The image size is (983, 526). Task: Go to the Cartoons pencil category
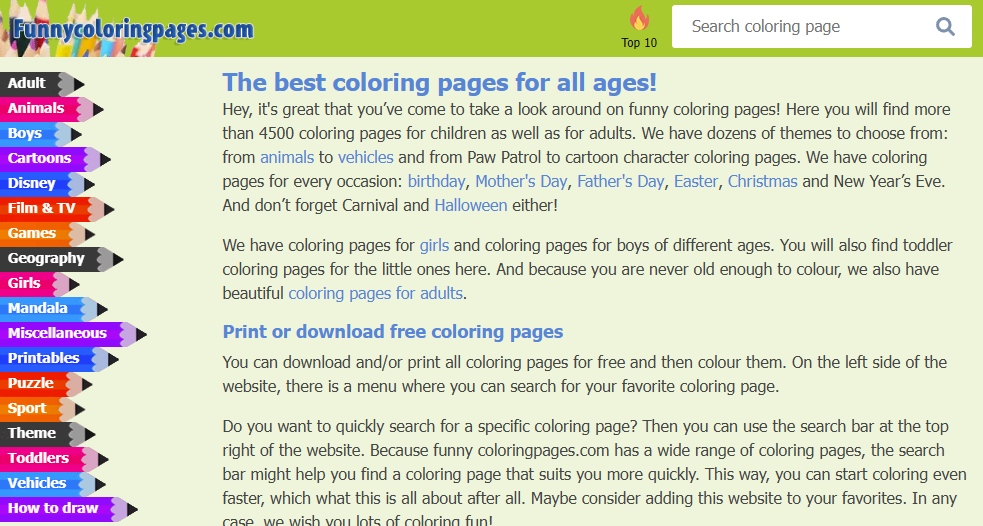(55, 159)
